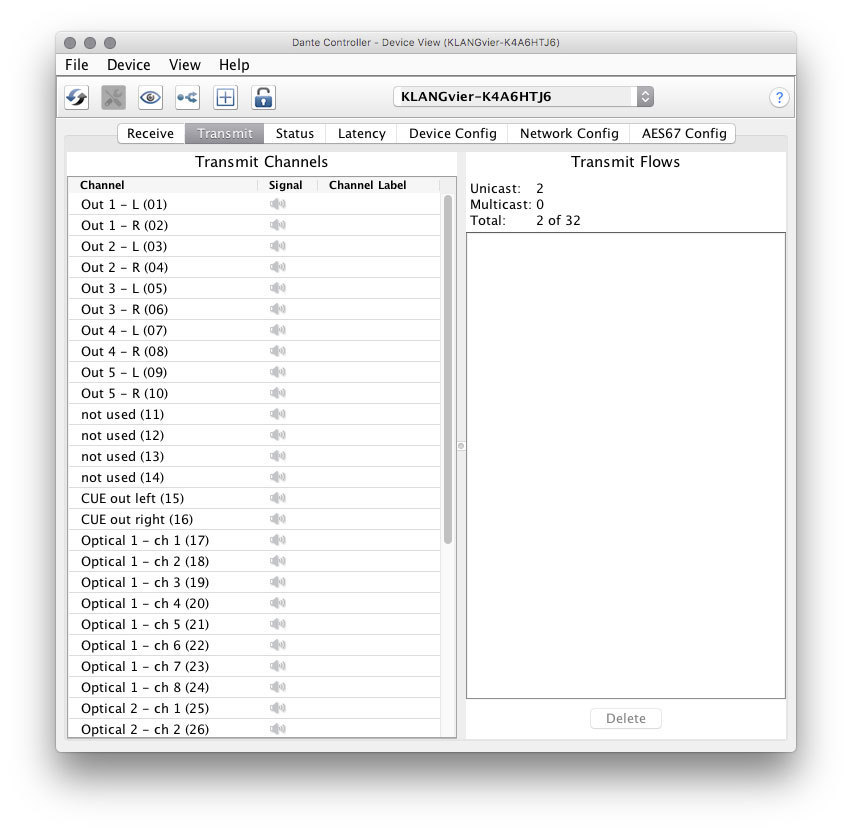The height and width of the screenshot is (832, 852).
Task: Click signal speaker icon for not used (14)
Action: point(278,477)
